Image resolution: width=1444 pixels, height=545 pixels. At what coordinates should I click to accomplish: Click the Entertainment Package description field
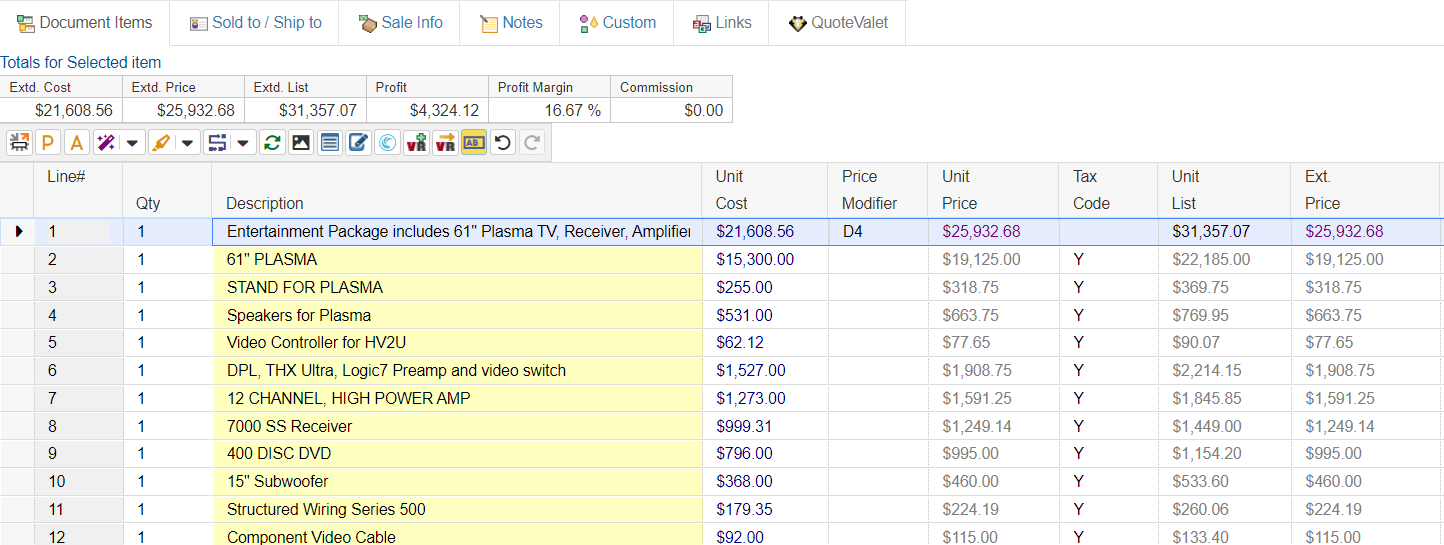[x=457, y=232]
